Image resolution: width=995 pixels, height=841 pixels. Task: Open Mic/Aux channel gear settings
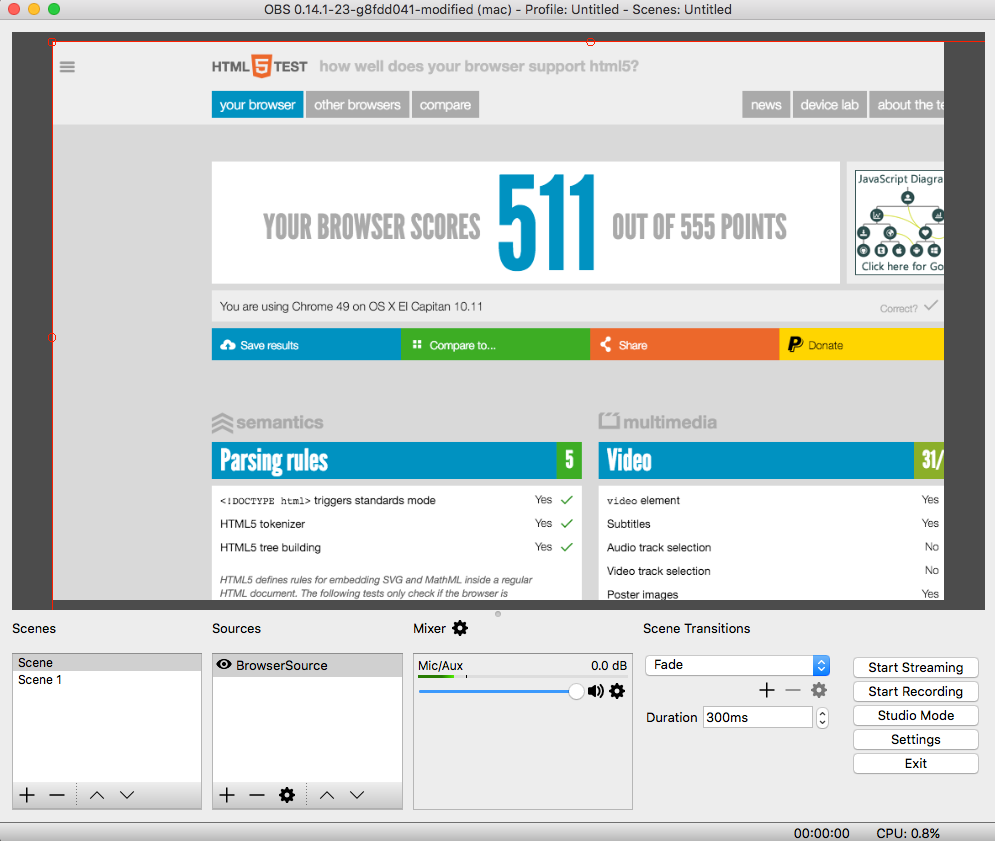617,691
